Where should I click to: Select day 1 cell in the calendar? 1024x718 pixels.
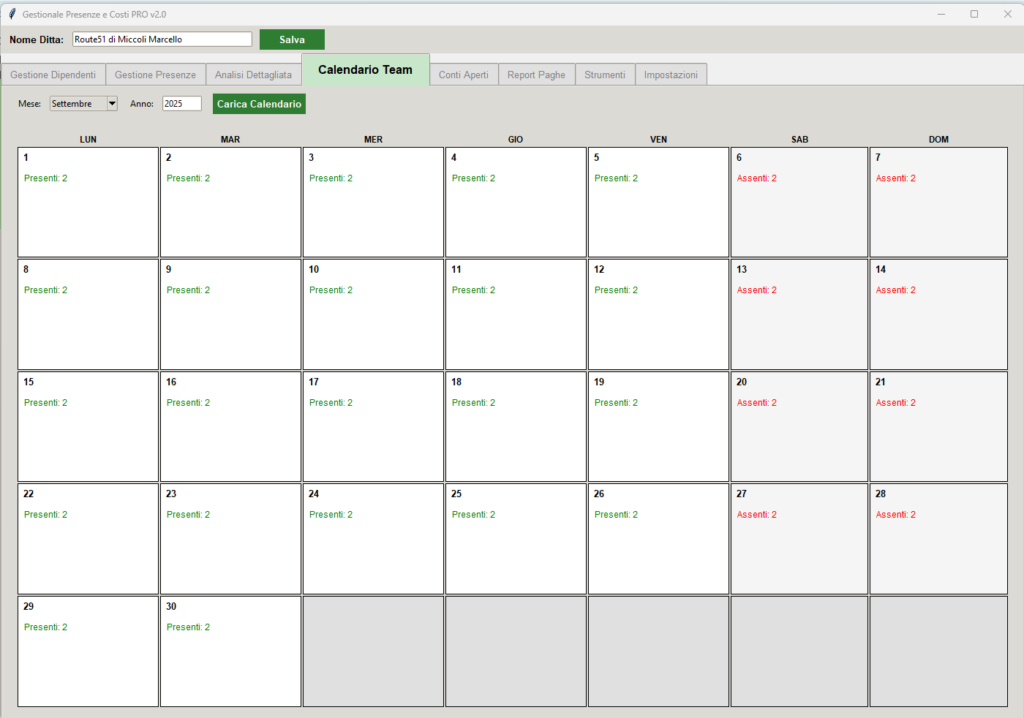88,202
